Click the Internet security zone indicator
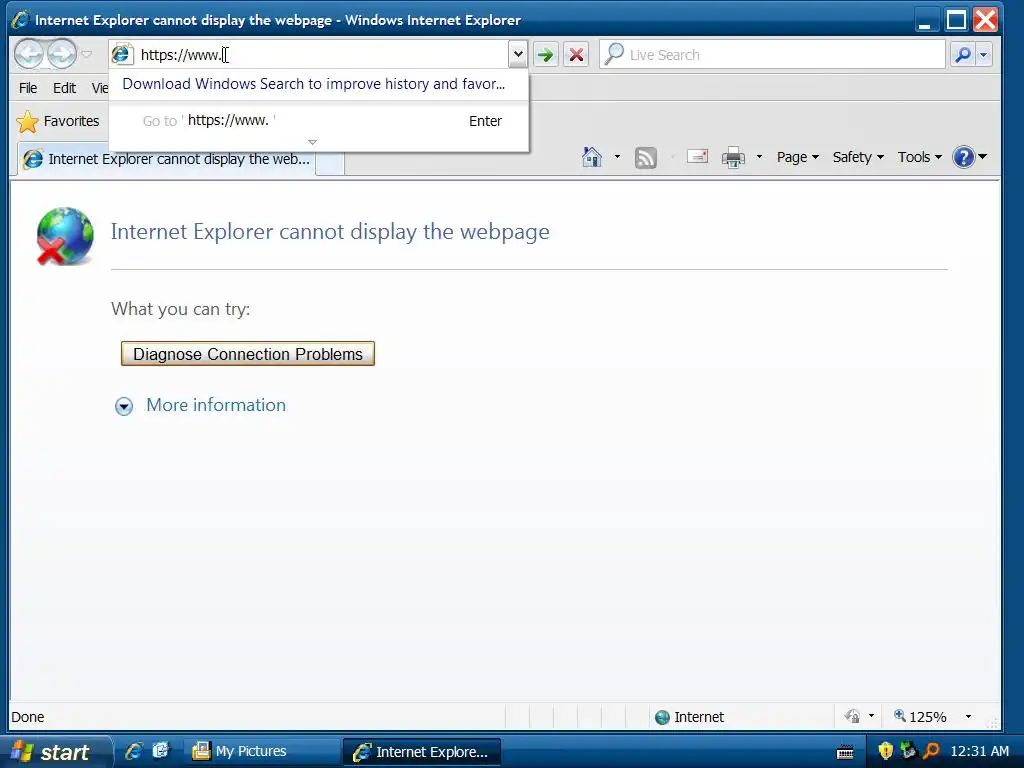The width and height of the screenshot is (1024, 768). point(690,717)
